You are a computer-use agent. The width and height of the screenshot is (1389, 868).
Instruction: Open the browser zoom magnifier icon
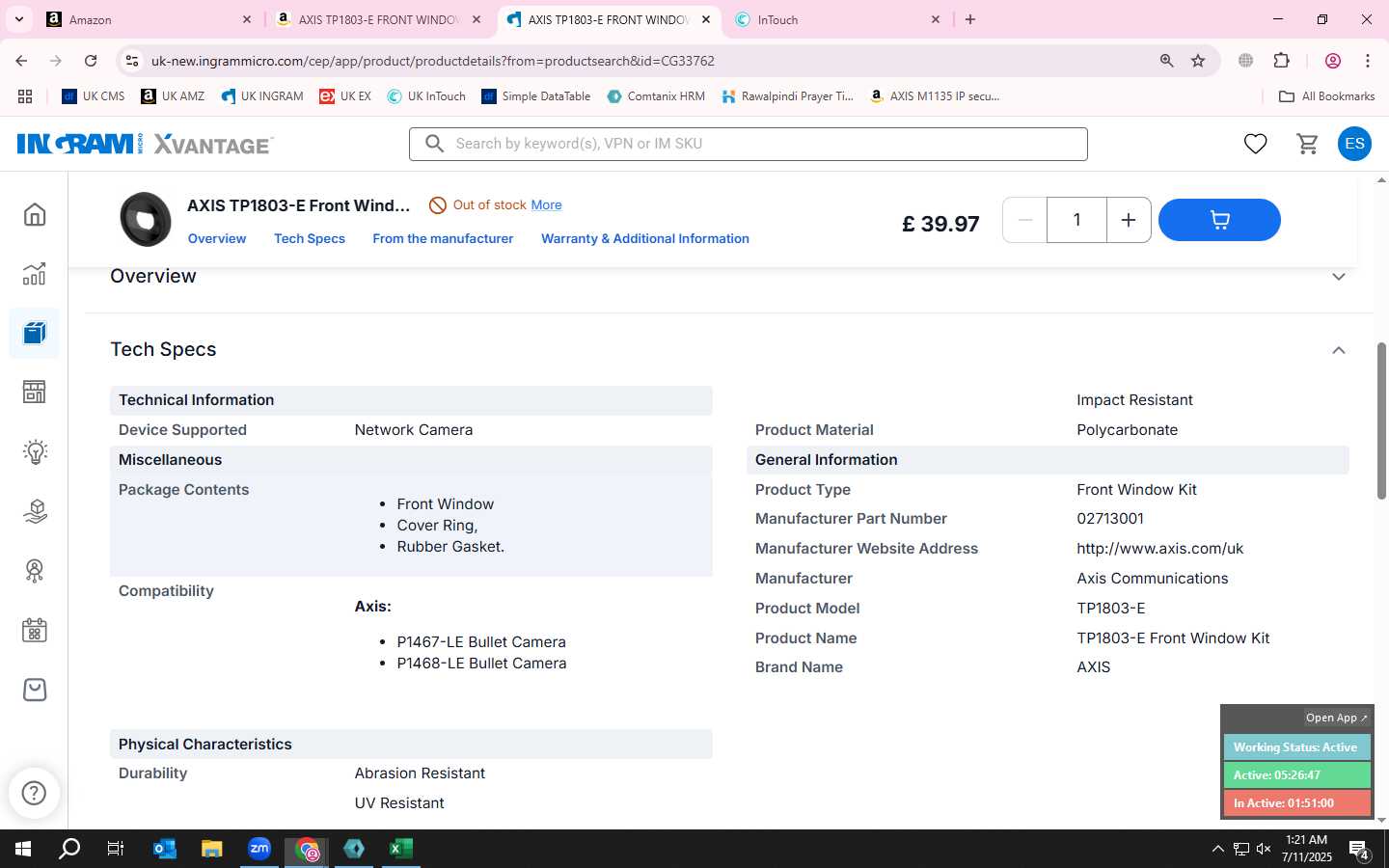pyautogui.click(x=1166, y=61)
